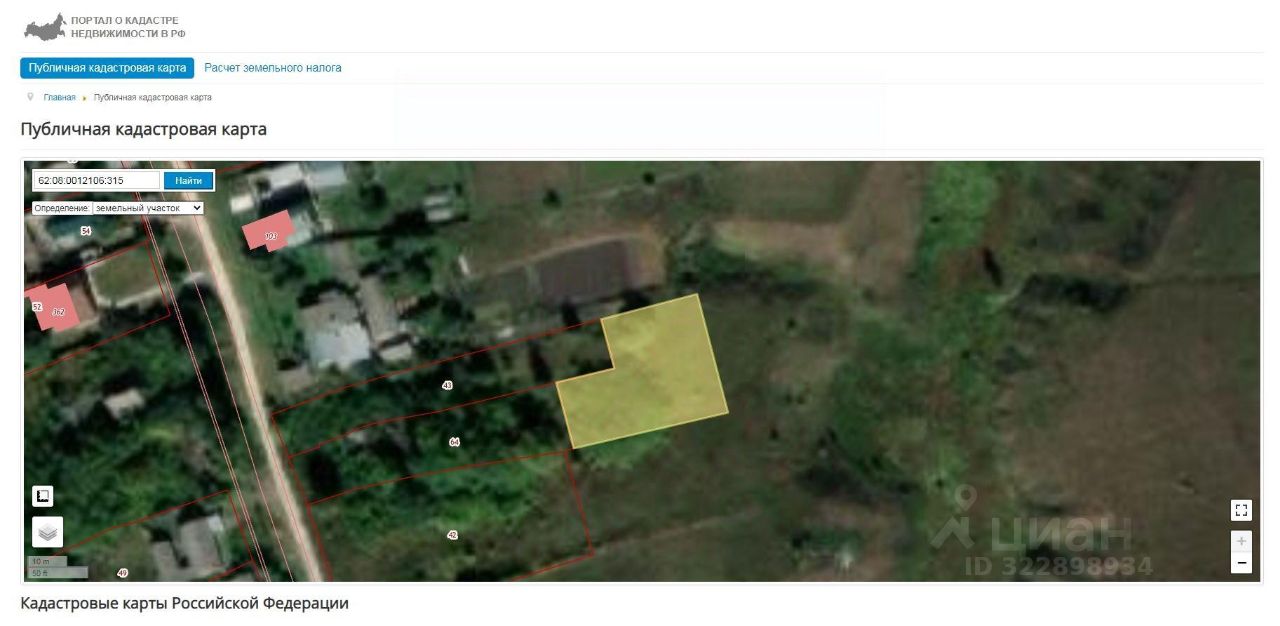
Task: Select the Публичная кадастровая карта tab
Action: click(x=107, y=68)
